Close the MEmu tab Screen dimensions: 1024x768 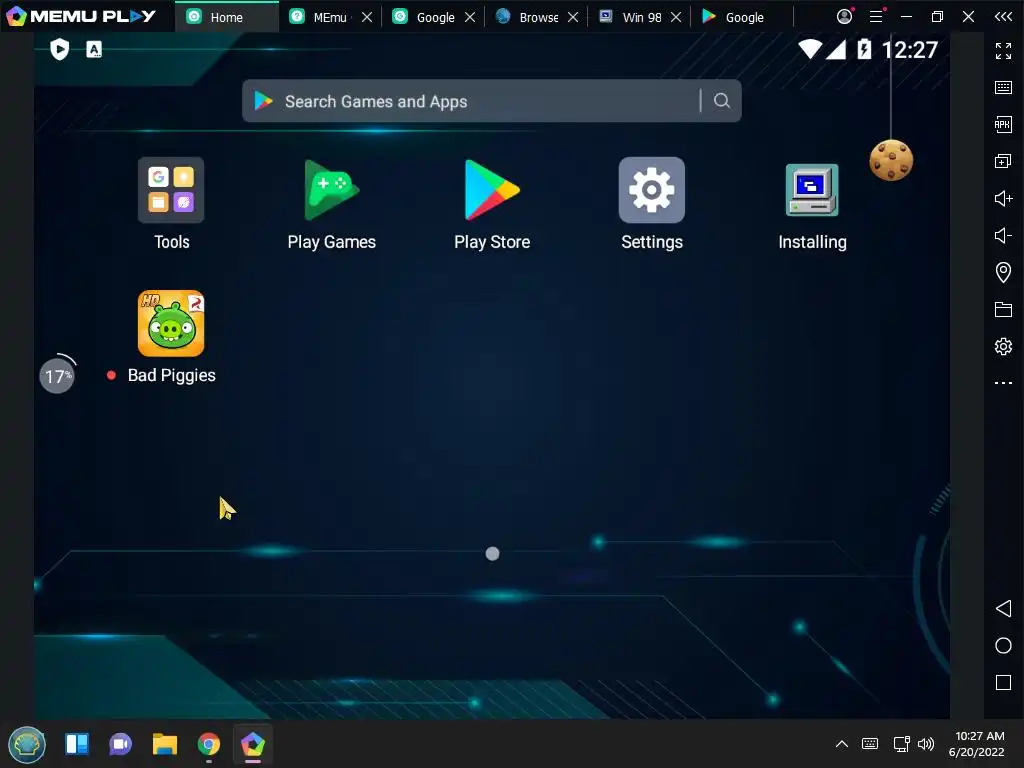367,17
